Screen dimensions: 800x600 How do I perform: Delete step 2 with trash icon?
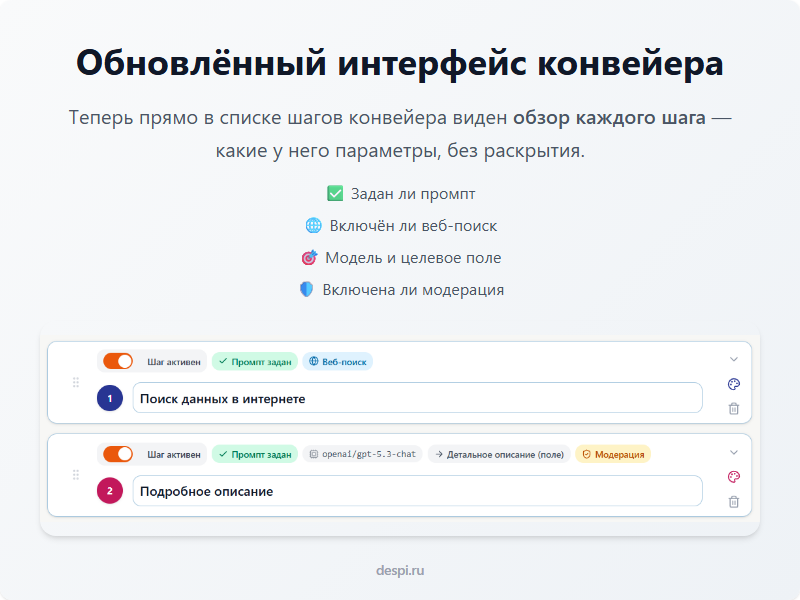pos(734,502)
